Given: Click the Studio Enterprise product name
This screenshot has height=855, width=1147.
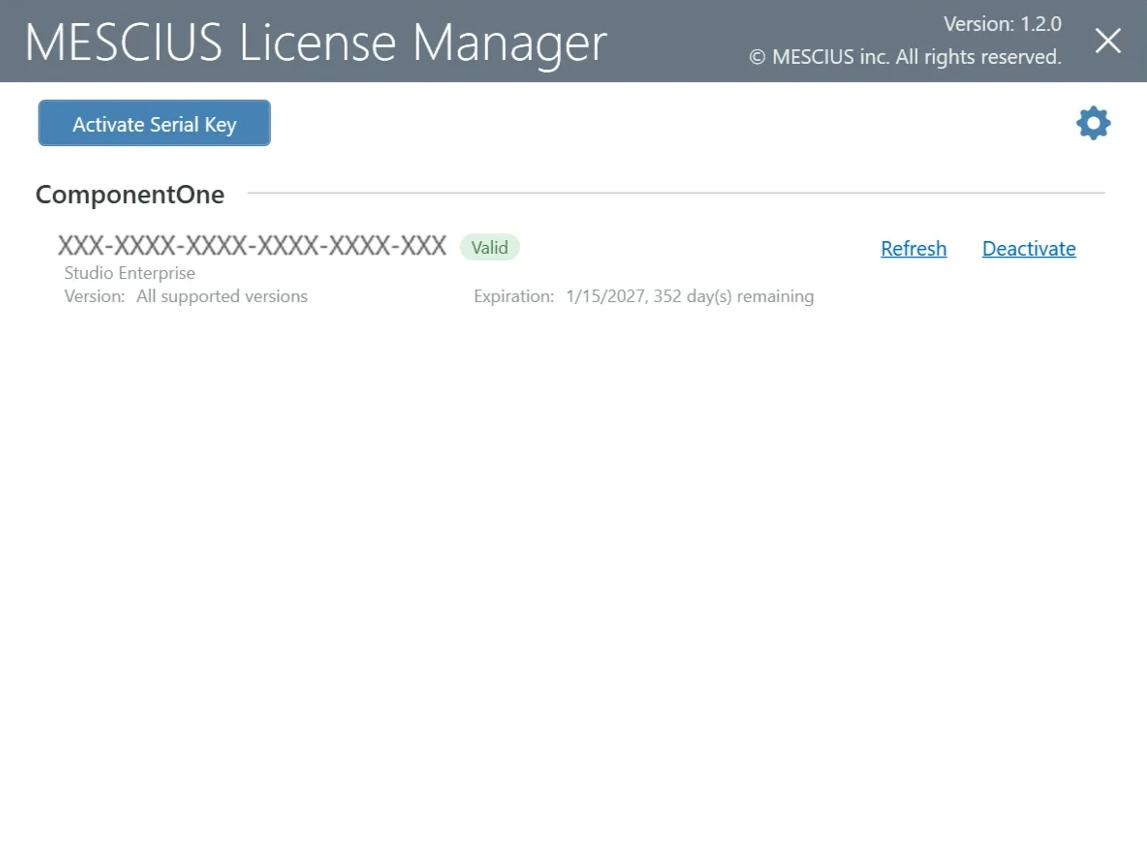Looking at the screenshot, I should [130, 273].
